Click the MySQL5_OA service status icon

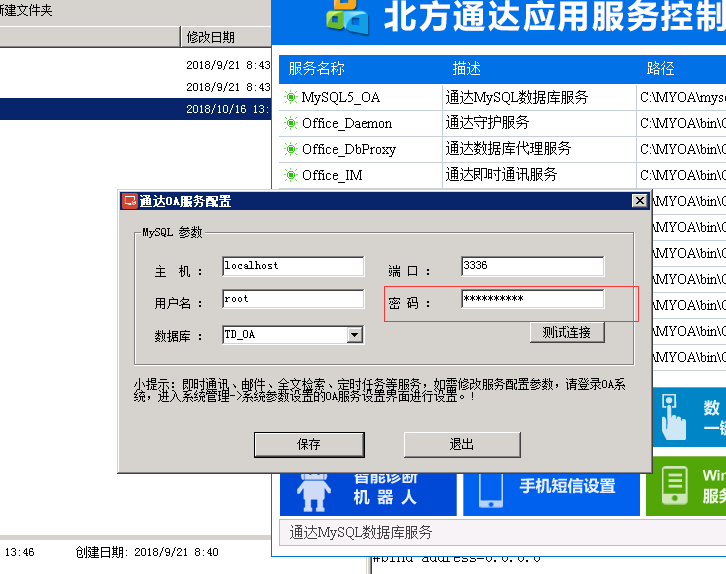(x=291, y=97)
